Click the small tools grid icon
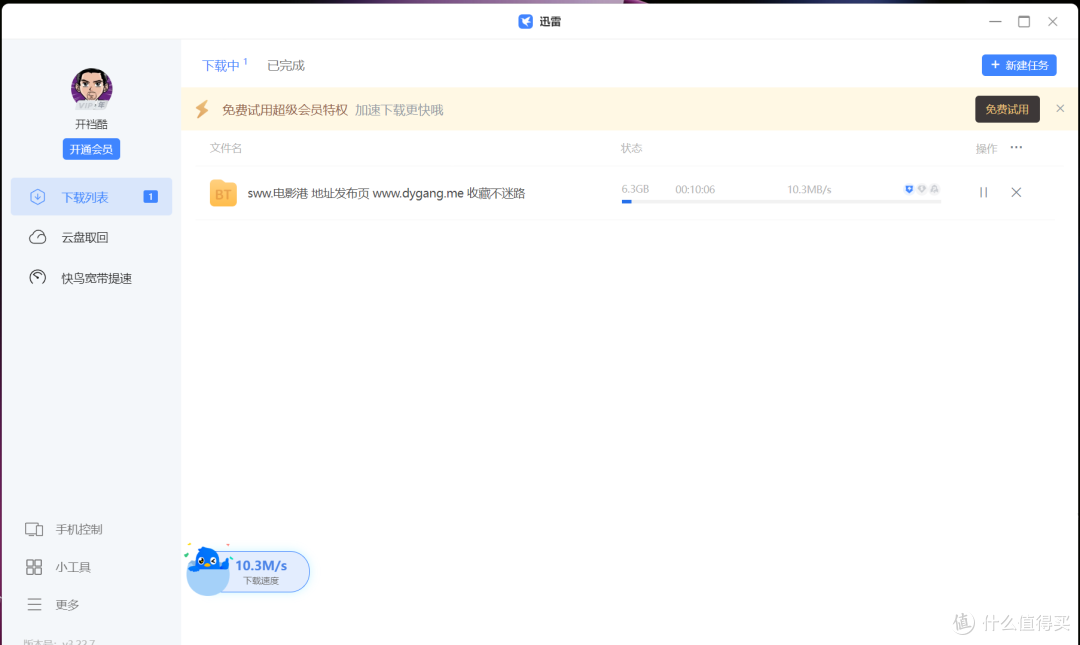Viewport: 1080px width, 645px height. 34,567
